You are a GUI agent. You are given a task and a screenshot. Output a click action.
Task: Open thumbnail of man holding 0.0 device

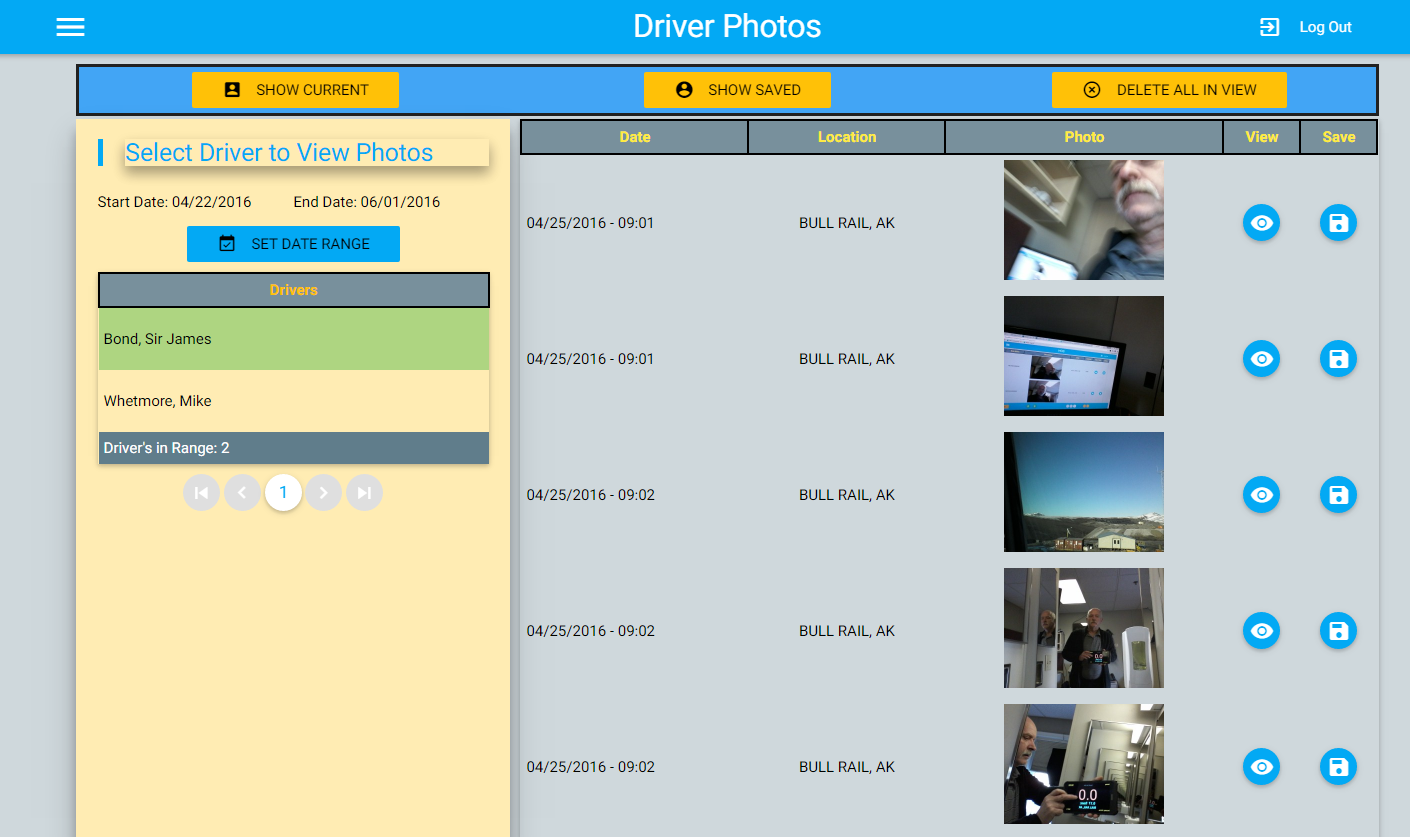1084,764
